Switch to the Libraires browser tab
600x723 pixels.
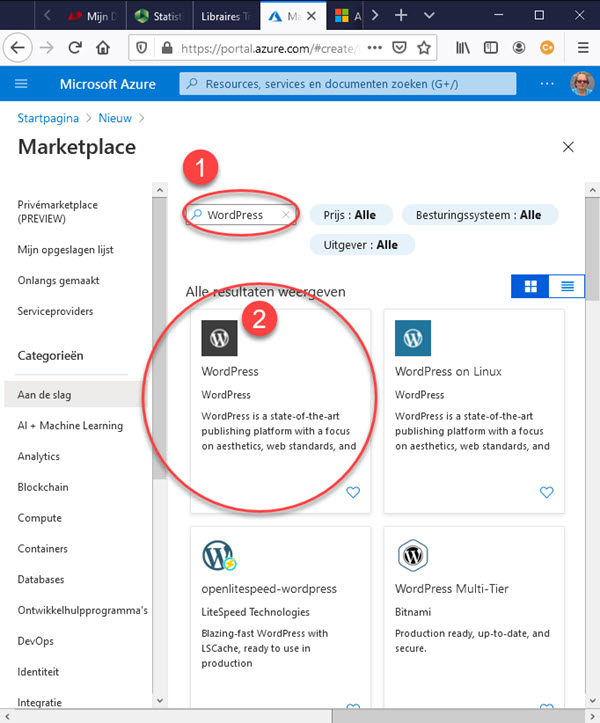point(226,16)
